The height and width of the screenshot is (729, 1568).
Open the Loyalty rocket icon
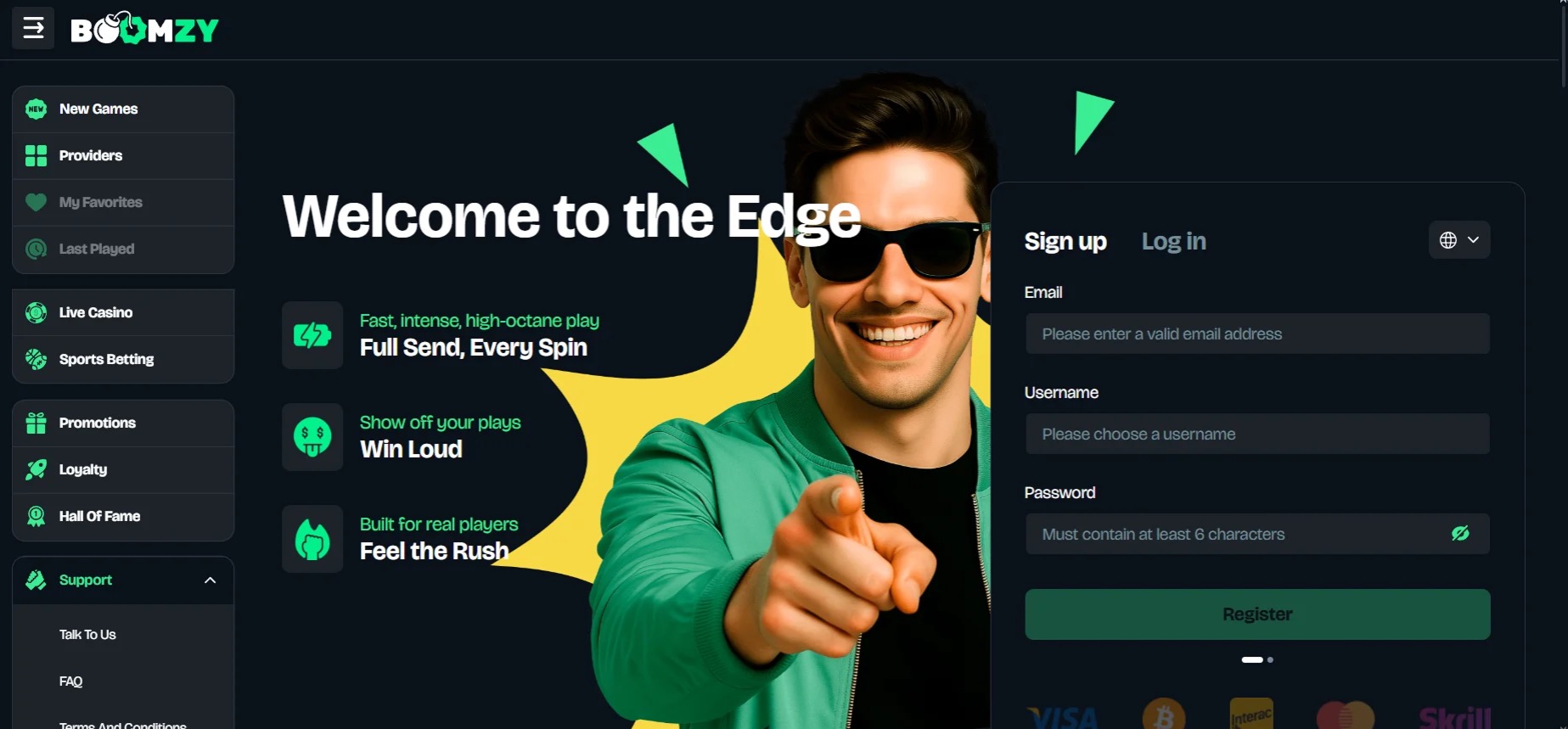click(x=36, y=469)
